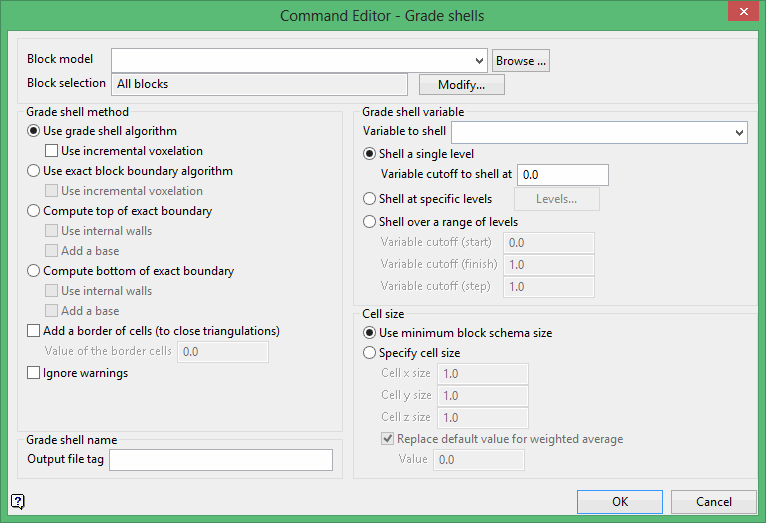Select Use grade shell algorithm option

tap(35, 131)
